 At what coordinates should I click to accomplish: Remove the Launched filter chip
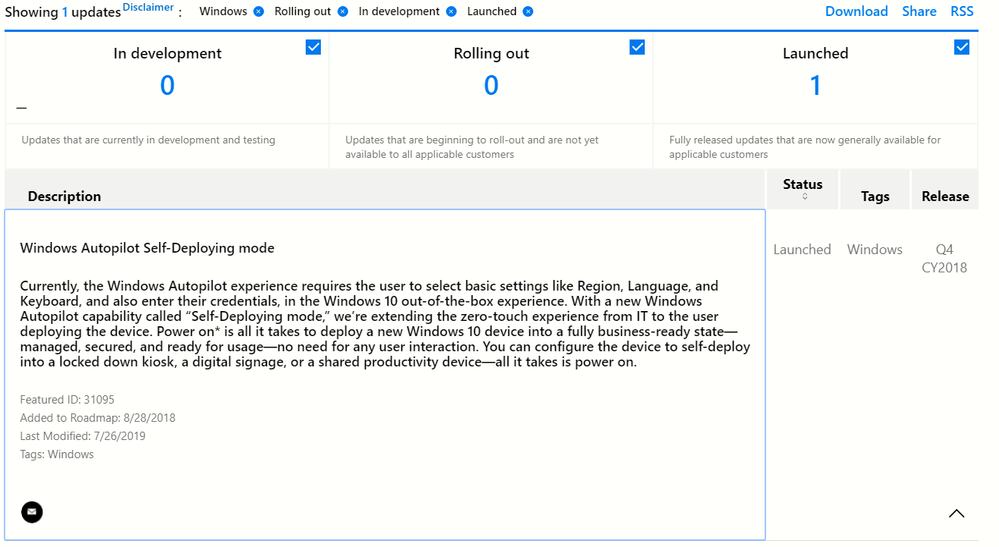pyautogui.click(x=528, y=11)
